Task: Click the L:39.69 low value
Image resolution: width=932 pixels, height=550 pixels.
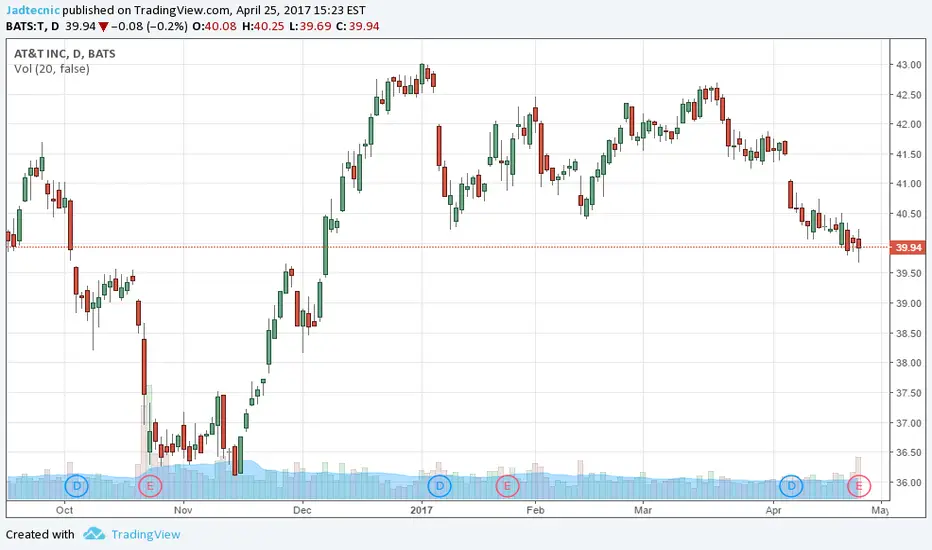Action: click(x=310, y=26)
